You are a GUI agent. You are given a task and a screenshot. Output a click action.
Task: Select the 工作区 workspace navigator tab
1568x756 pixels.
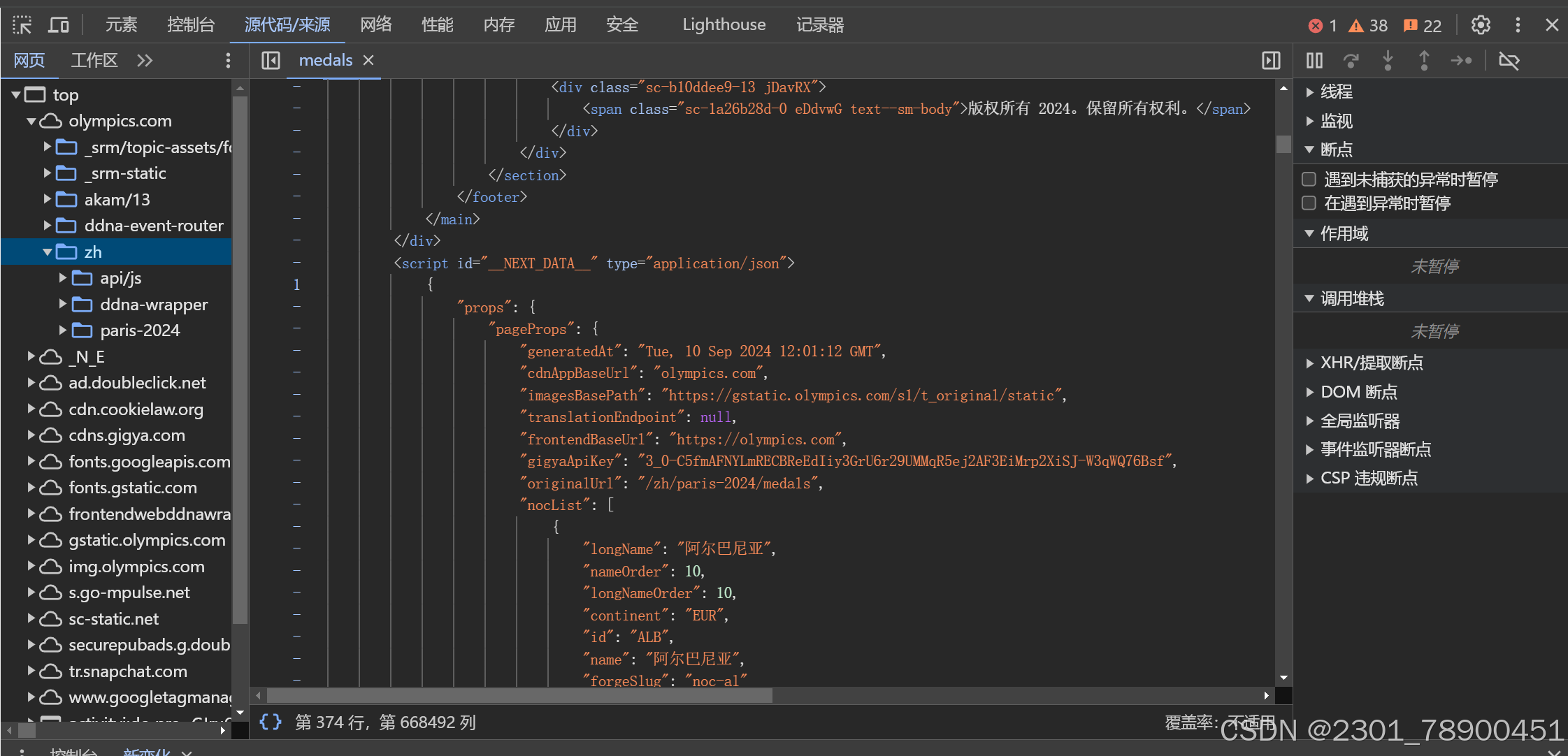94,61
